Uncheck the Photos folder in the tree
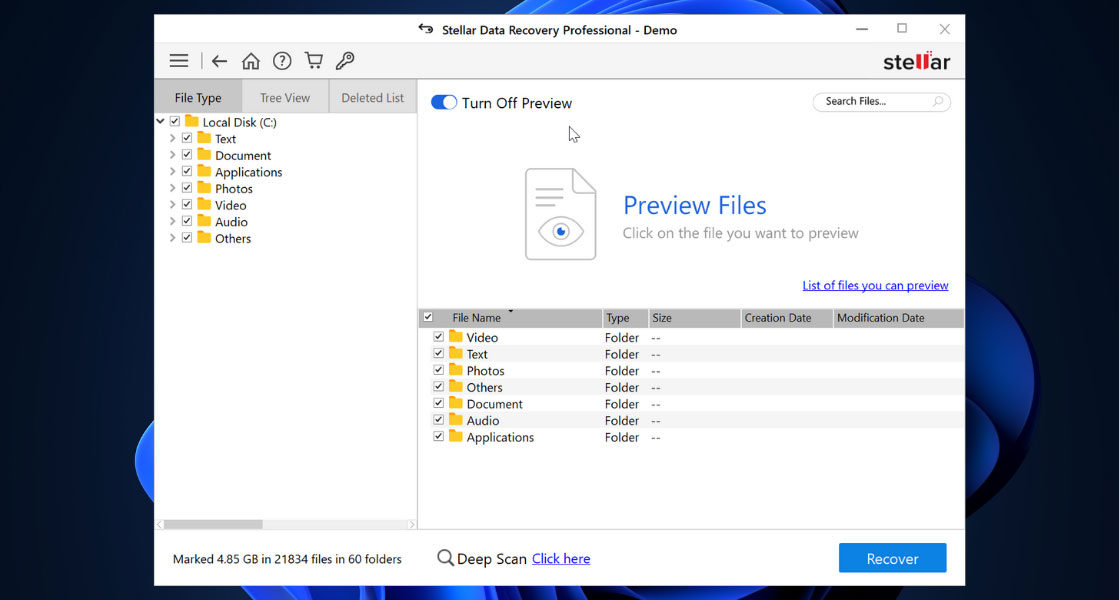1119x600 pixels. [x=187, y=188]
